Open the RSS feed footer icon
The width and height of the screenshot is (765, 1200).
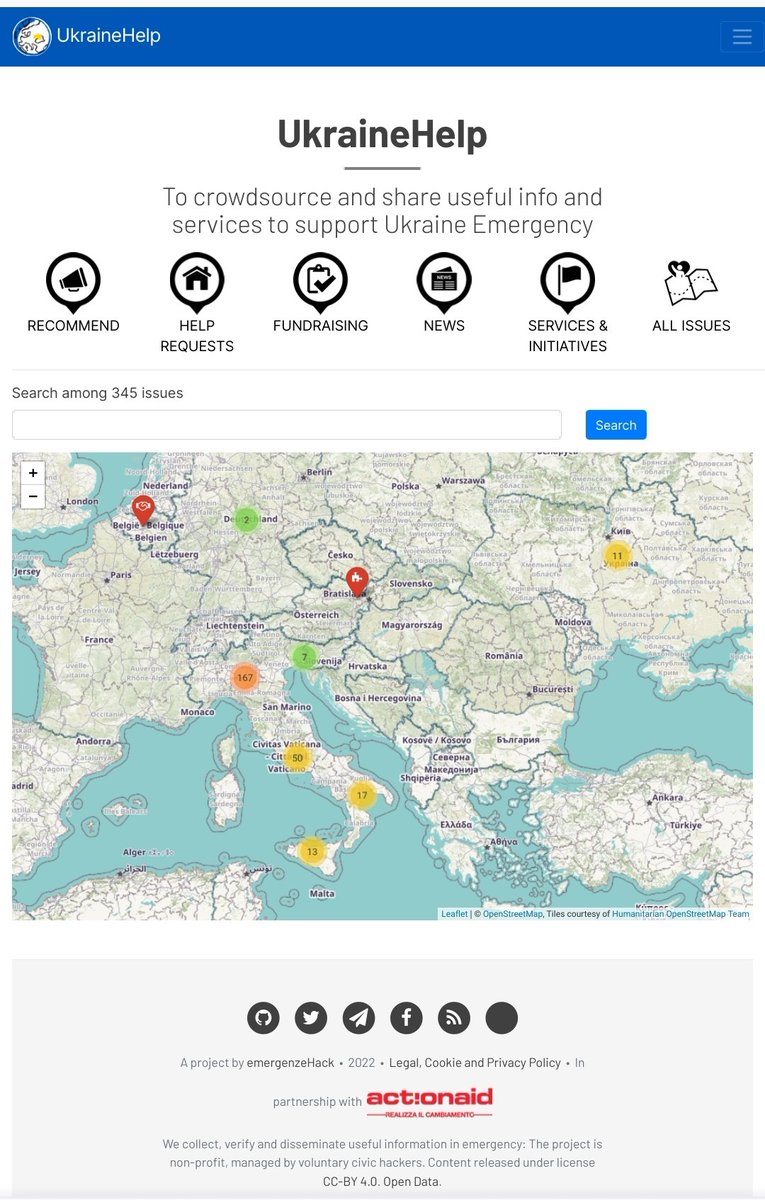pyautogui.click(x=454, y=1018)
